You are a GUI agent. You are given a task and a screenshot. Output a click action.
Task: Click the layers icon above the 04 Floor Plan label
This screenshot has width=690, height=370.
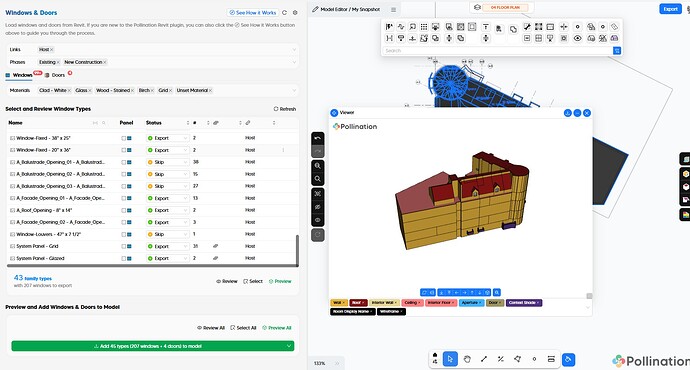tap(477, 7)
